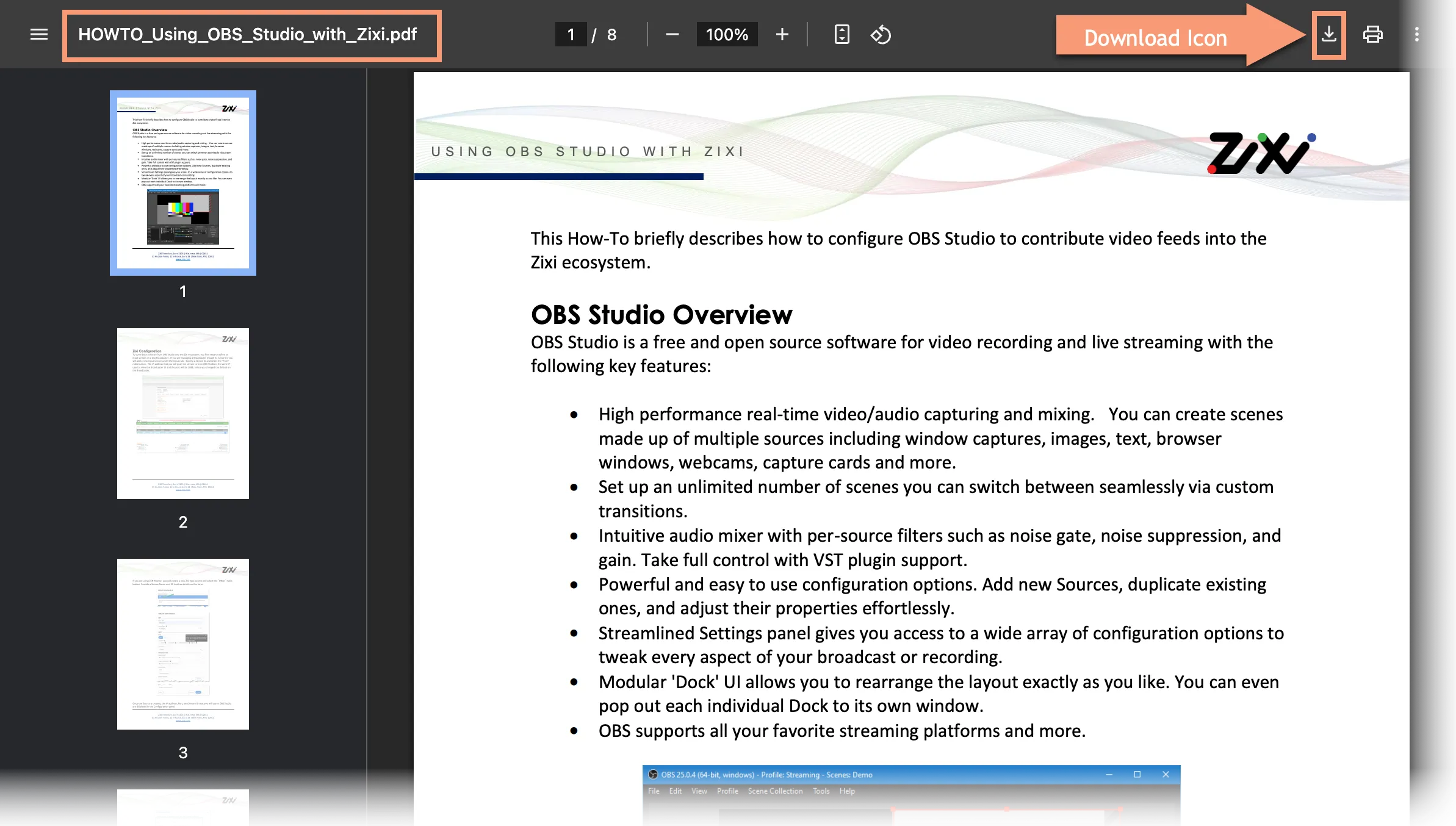Open the Print dialog via the printer icon
This screenshot has width=1456, height=826.
pyautogui.click(x=1372, y=35)
